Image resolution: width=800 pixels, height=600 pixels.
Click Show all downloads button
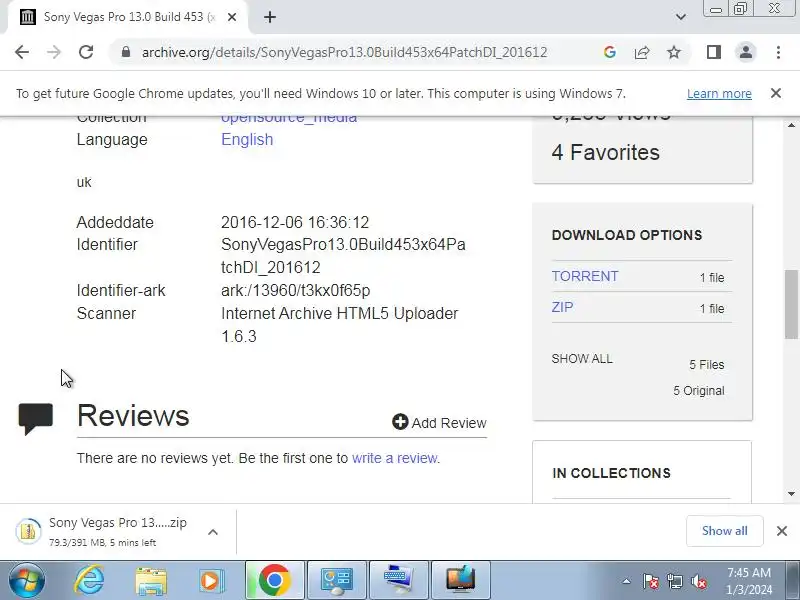pyautogui.click(x=724, y=531)
